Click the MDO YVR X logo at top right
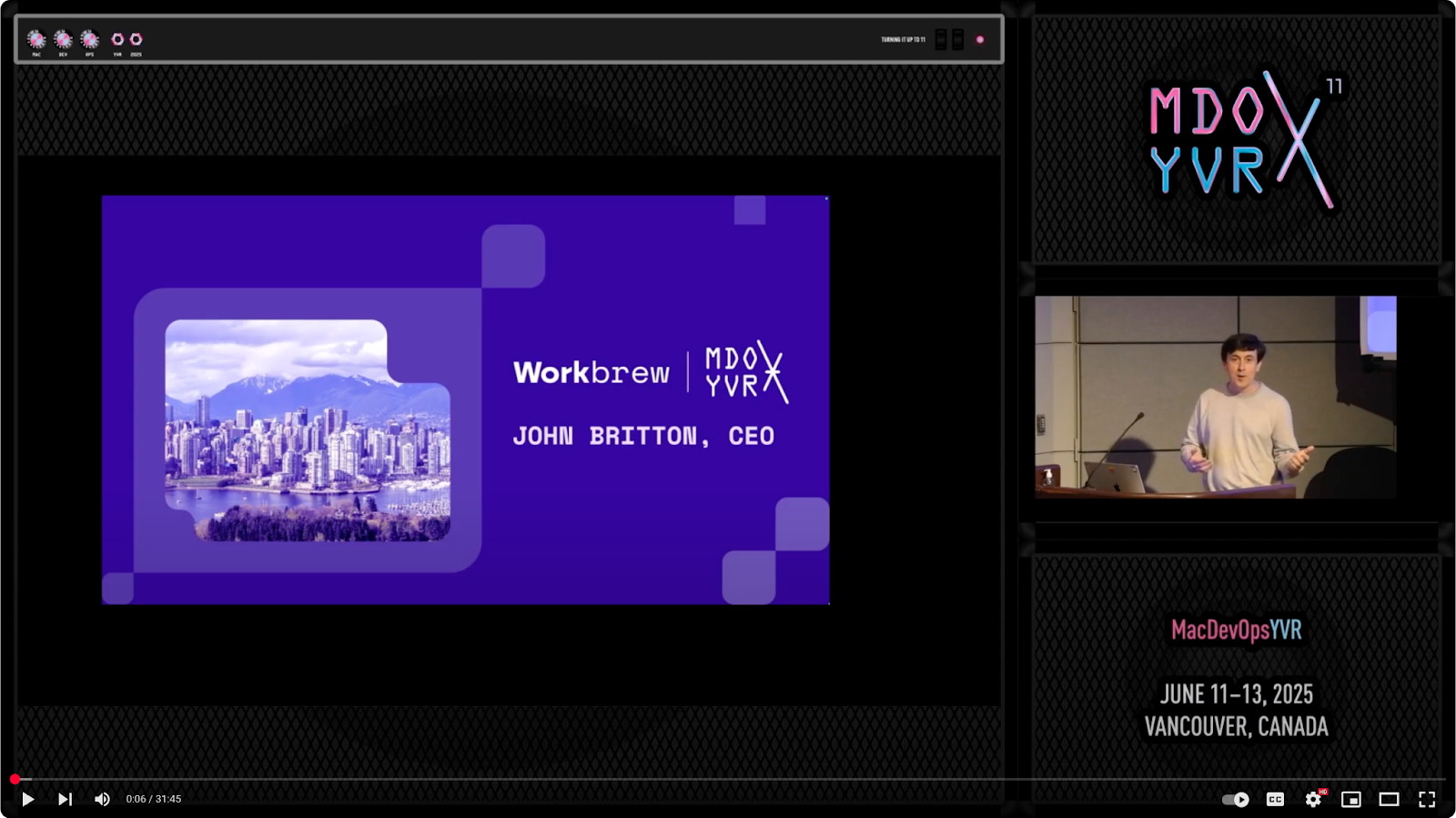 [x=1245, y=138]
